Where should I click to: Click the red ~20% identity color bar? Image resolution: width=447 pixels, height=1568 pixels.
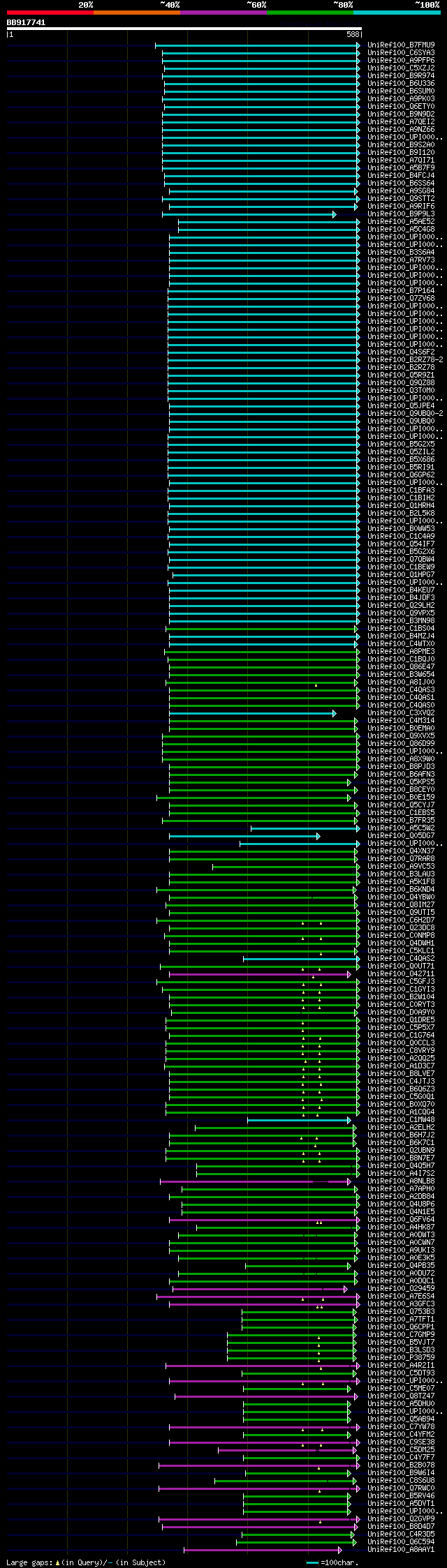tap(50, 13)
